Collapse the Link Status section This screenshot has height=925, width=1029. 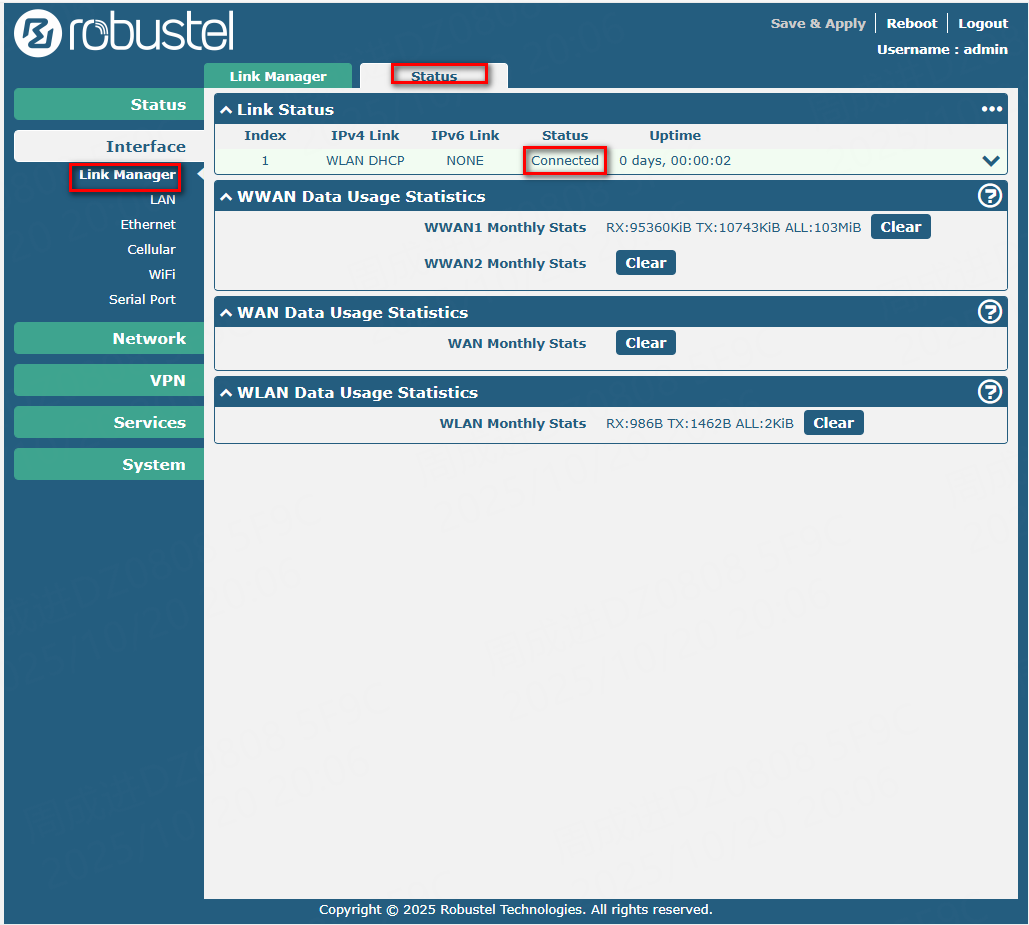pos(227,110)
